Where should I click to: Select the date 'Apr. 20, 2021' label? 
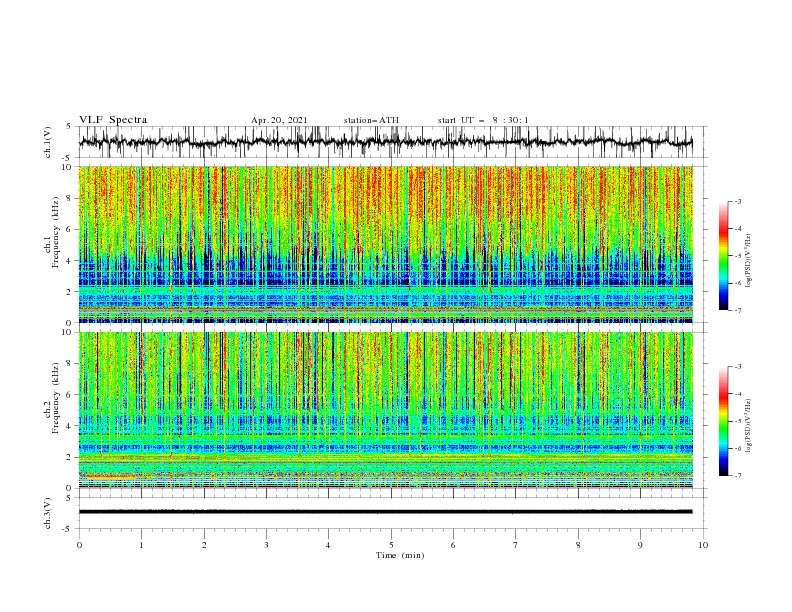click(279, 120)
